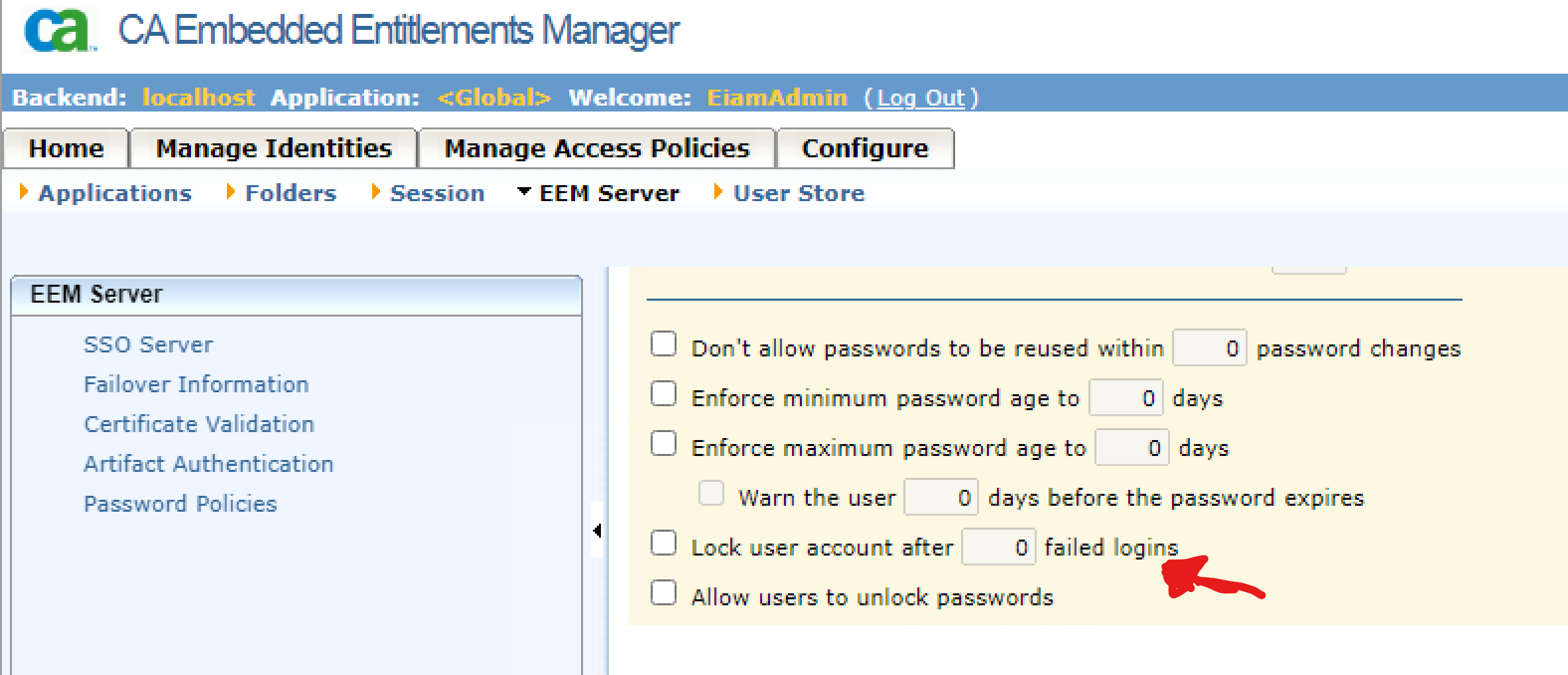Check Allow users to unlock passwords

(663, 593)
